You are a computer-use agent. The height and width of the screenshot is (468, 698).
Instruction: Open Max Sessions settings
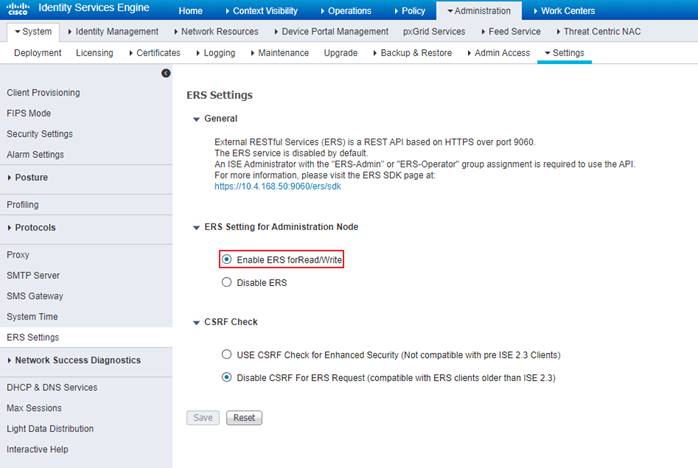(x=34, y=408)
